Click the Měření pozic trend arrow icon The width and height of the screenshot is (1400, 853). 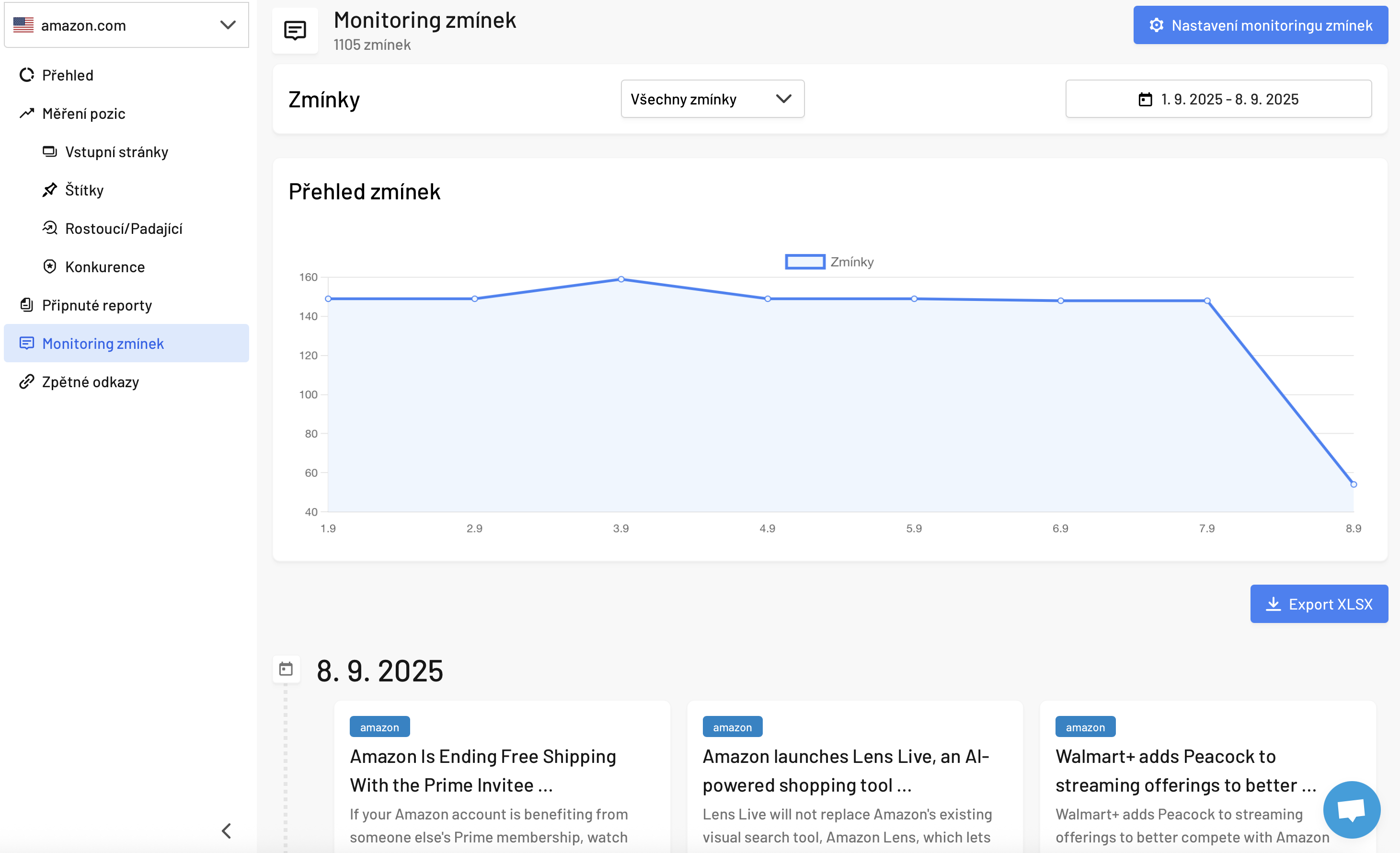(27, 114)
